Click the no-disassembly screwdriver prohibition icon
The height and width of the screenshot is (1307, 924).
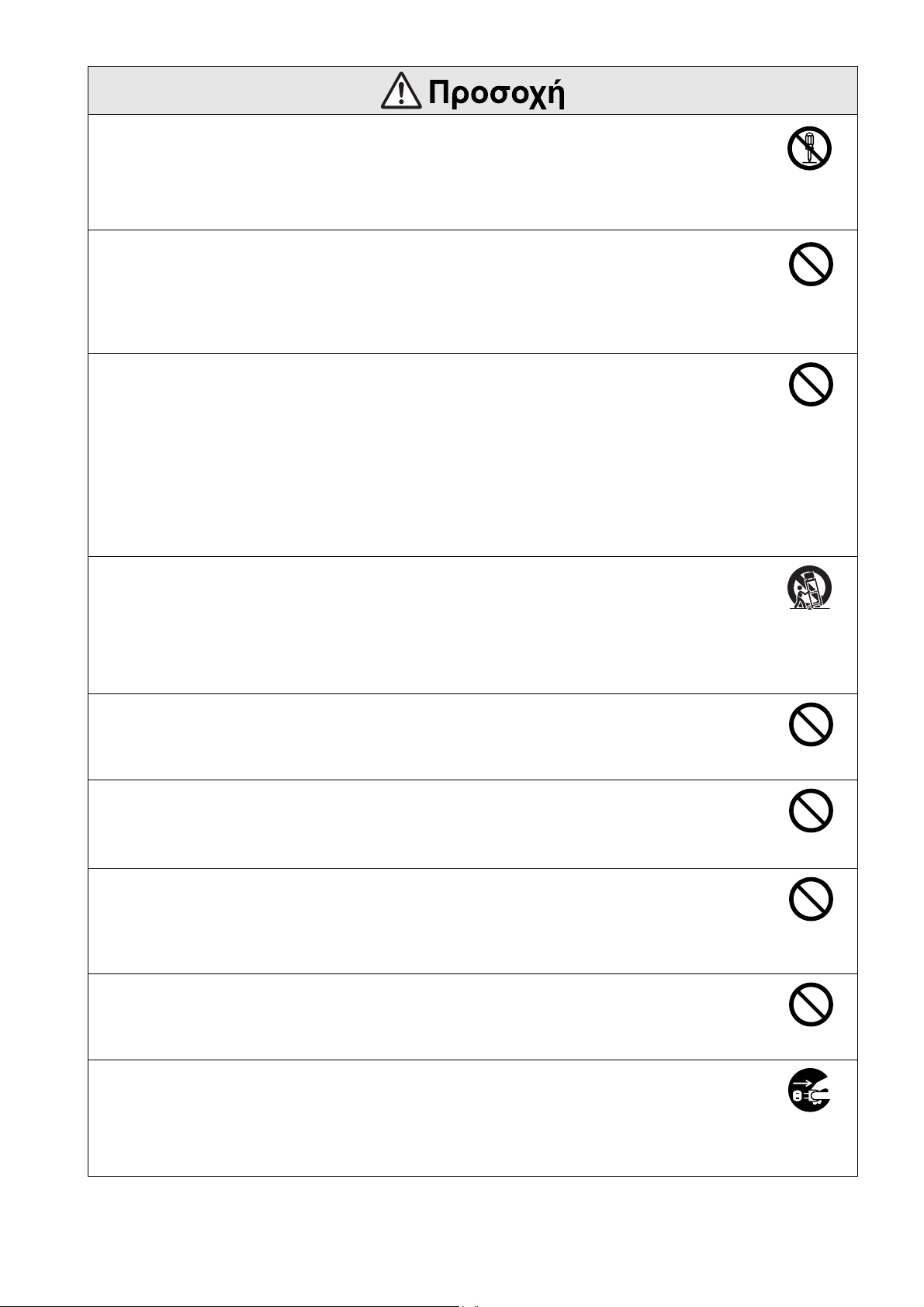(x=809, y=148)
